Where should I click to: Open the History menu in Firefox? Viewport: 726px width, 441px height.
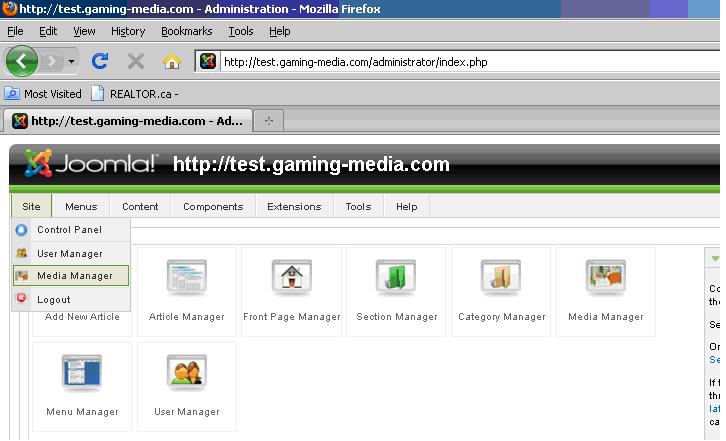tap(128, 32)
